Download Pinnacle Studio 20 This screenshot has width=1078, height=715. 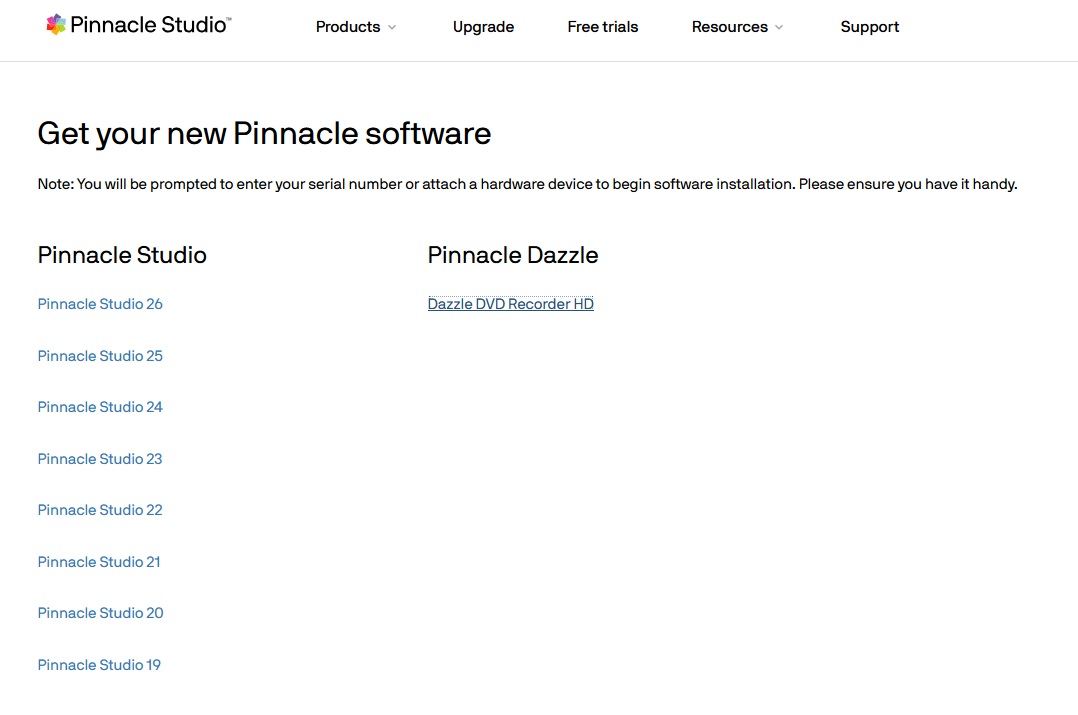pos(100,613)
